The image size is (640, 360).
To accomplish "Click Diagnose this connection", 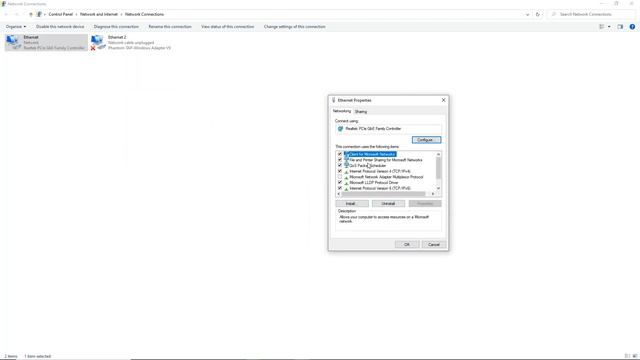I will point(116,27).
